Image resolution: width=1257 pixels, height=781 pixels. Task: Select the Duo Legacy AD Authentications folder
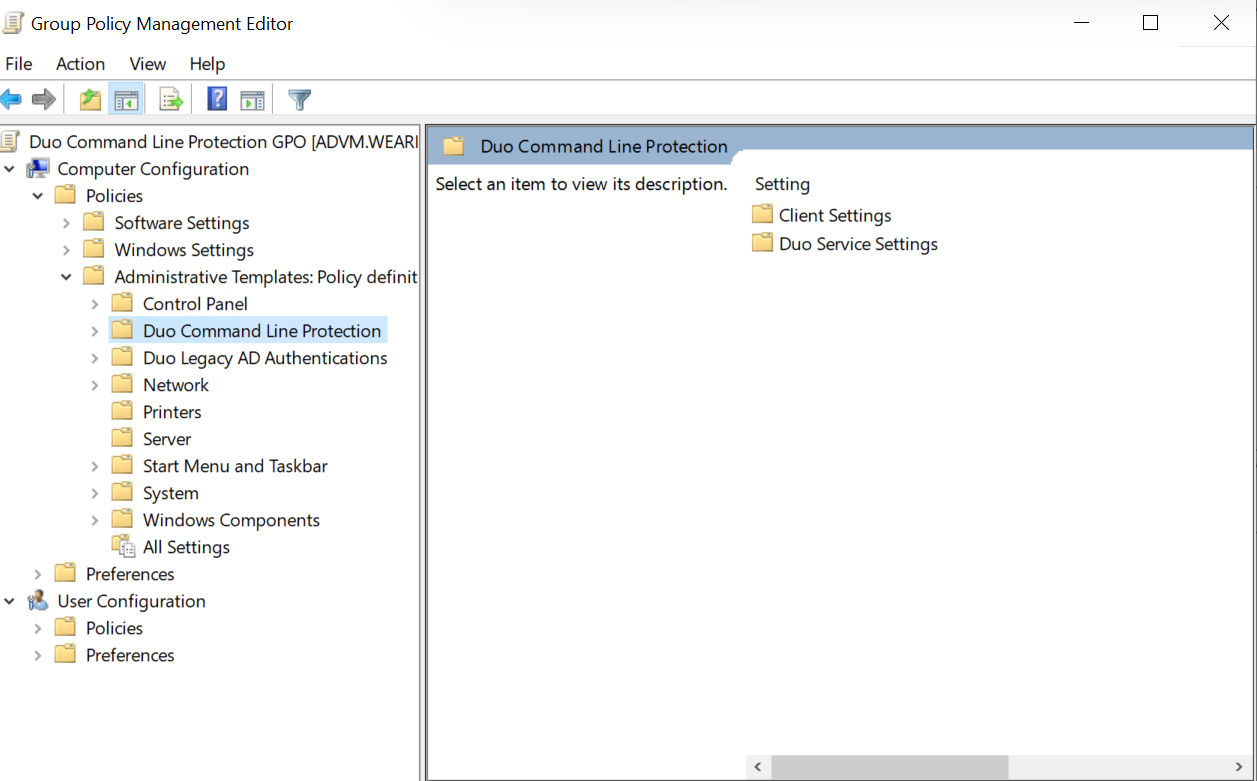click(265, 357)
